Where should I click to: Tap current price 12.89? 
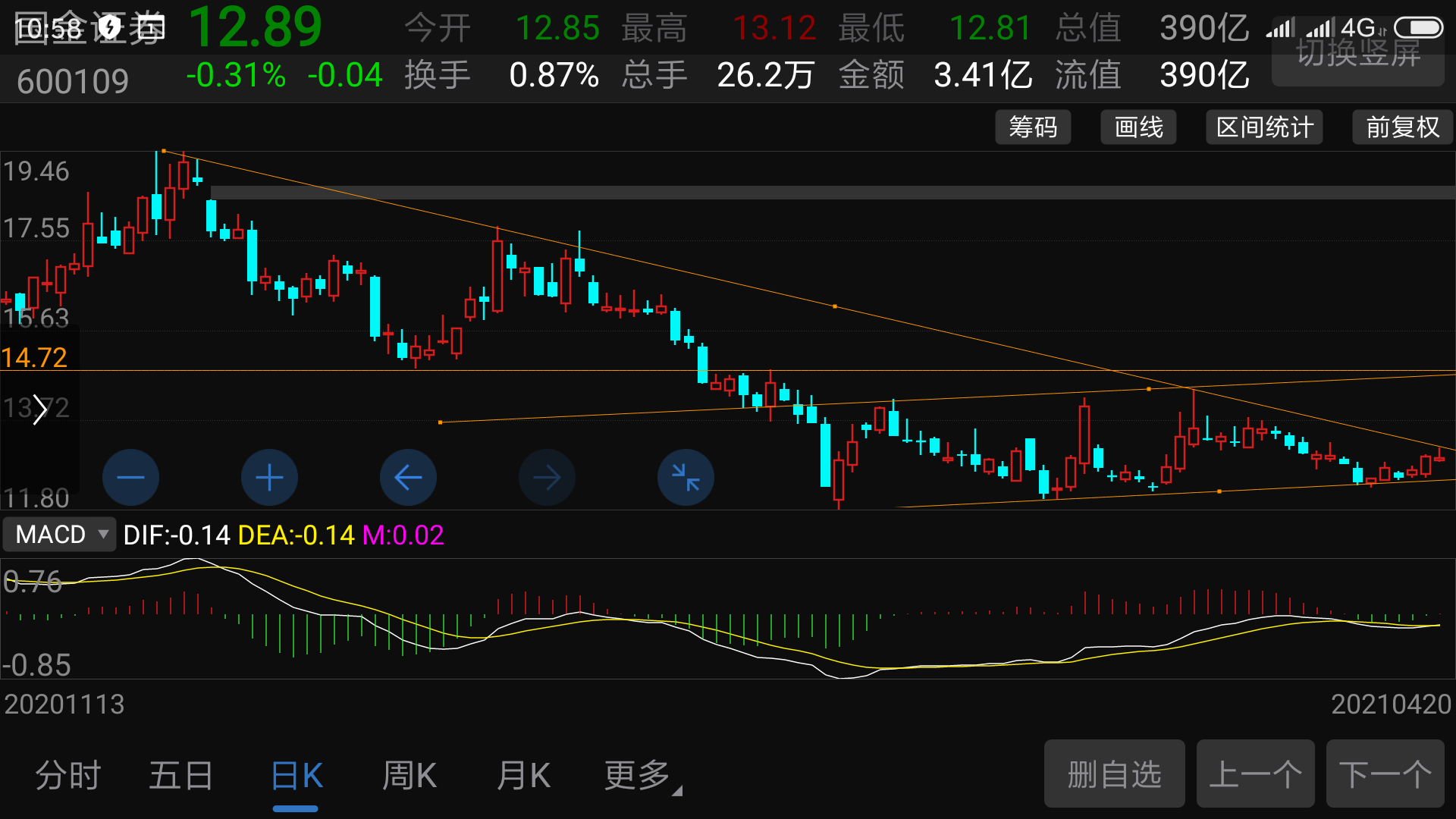click(x=255, y=27)
